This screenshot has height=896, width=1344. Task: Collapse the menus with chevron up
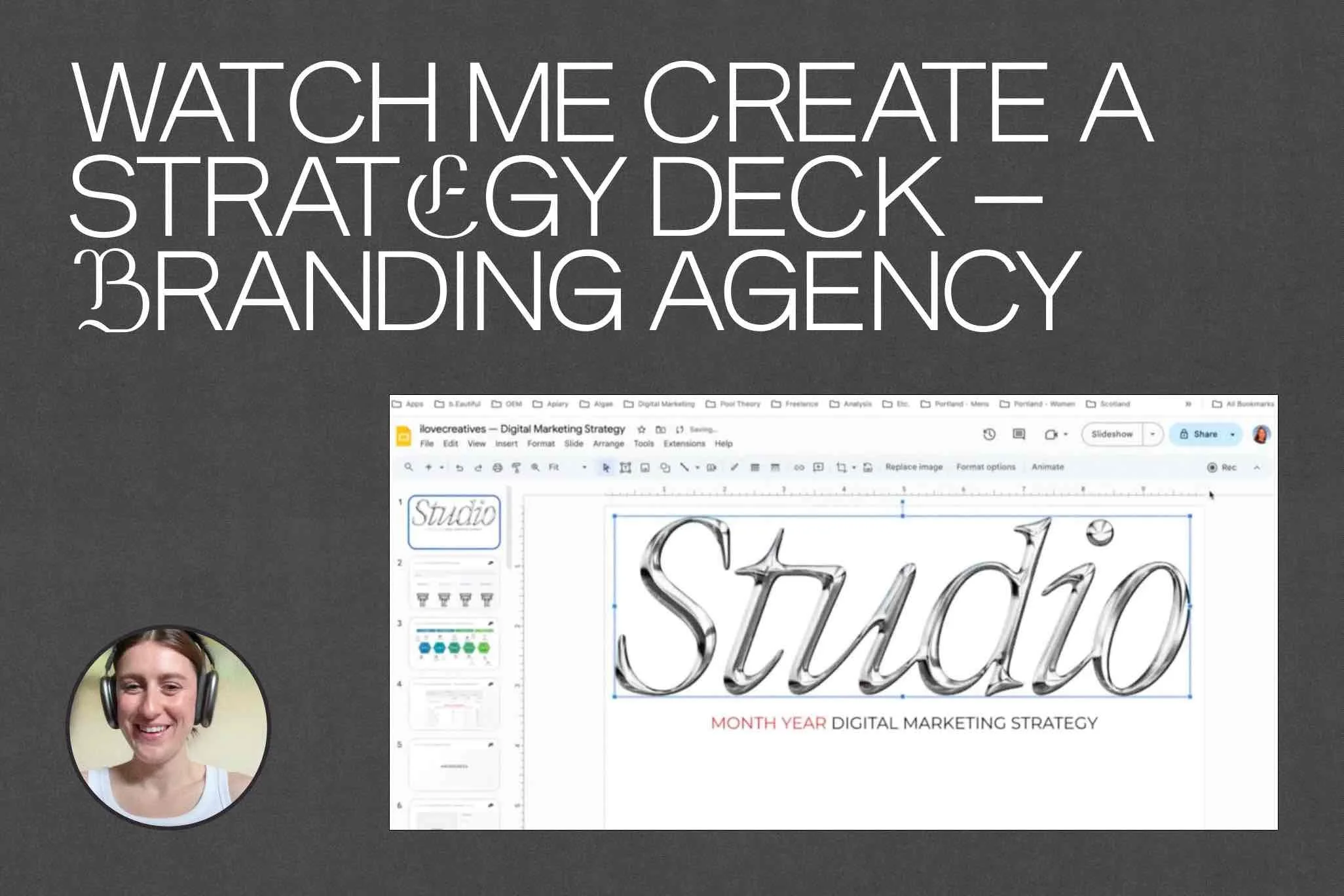click(1257, 467)
